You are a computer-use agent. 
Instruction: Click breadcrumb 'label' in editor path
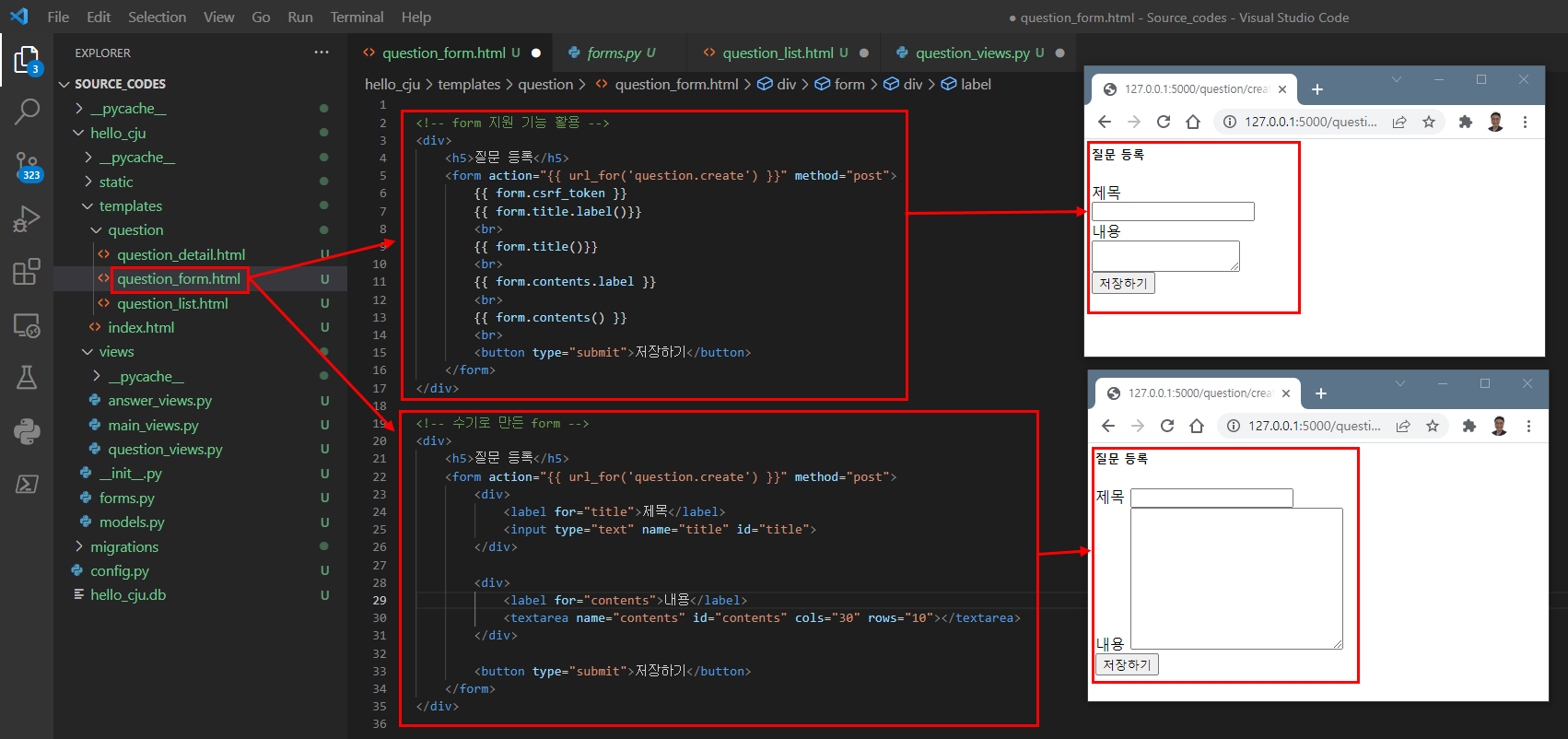point(976,84)
